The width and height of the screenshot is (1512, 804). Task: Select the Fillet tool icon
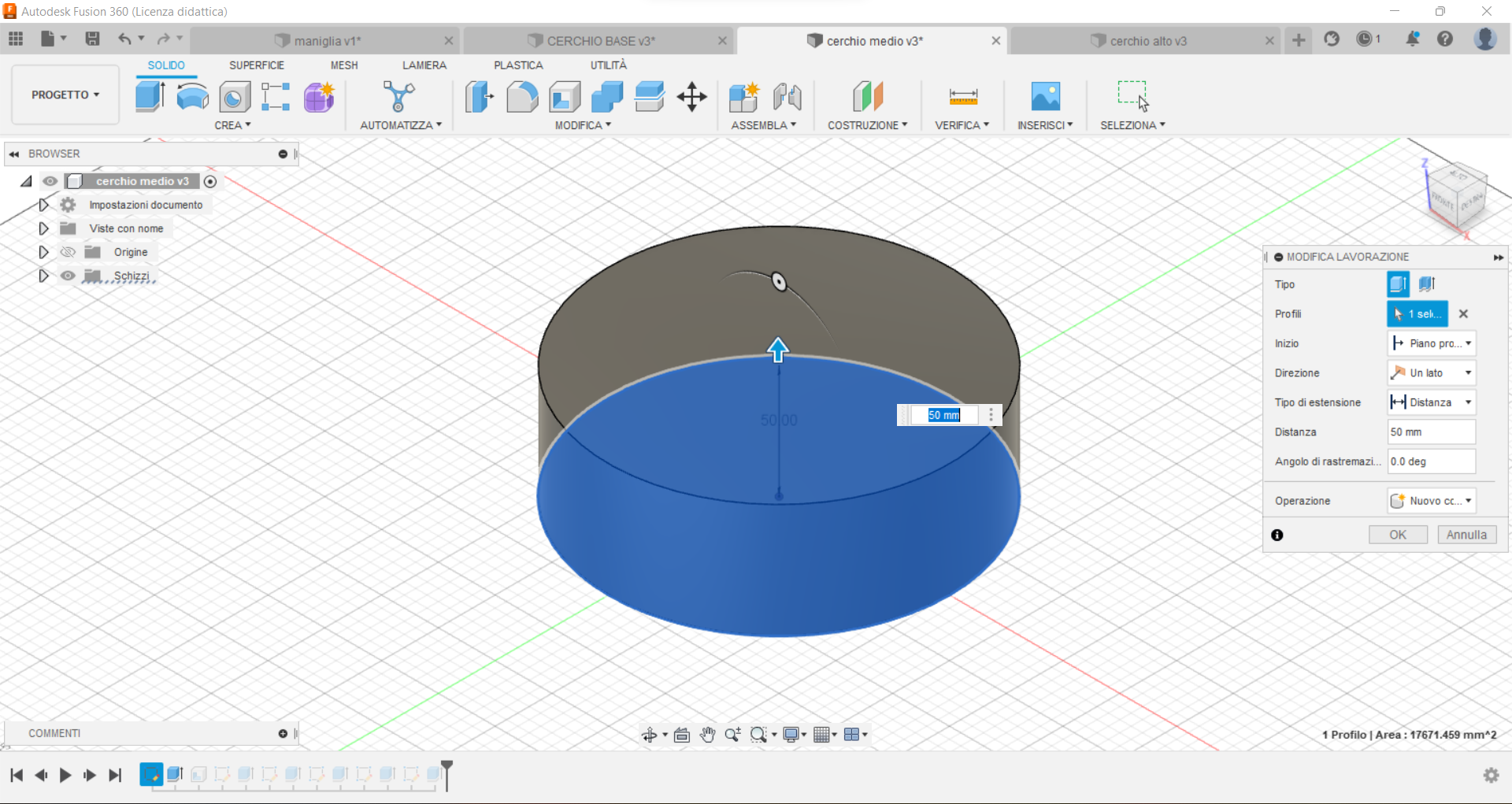(522, 96)
